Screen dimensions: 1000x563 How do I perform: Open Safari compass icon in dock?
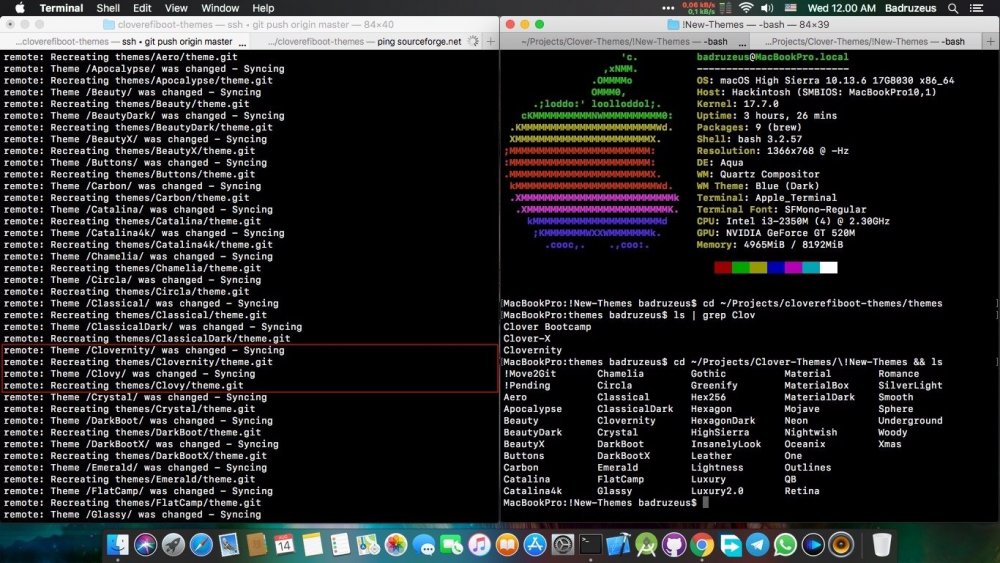[x=201, y=545]
